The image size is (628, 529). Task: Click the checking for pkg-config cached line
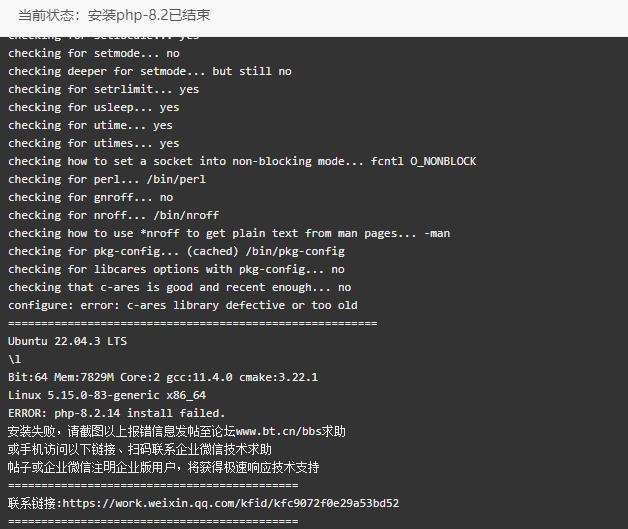pyautogui.click(x=176, y=251)
